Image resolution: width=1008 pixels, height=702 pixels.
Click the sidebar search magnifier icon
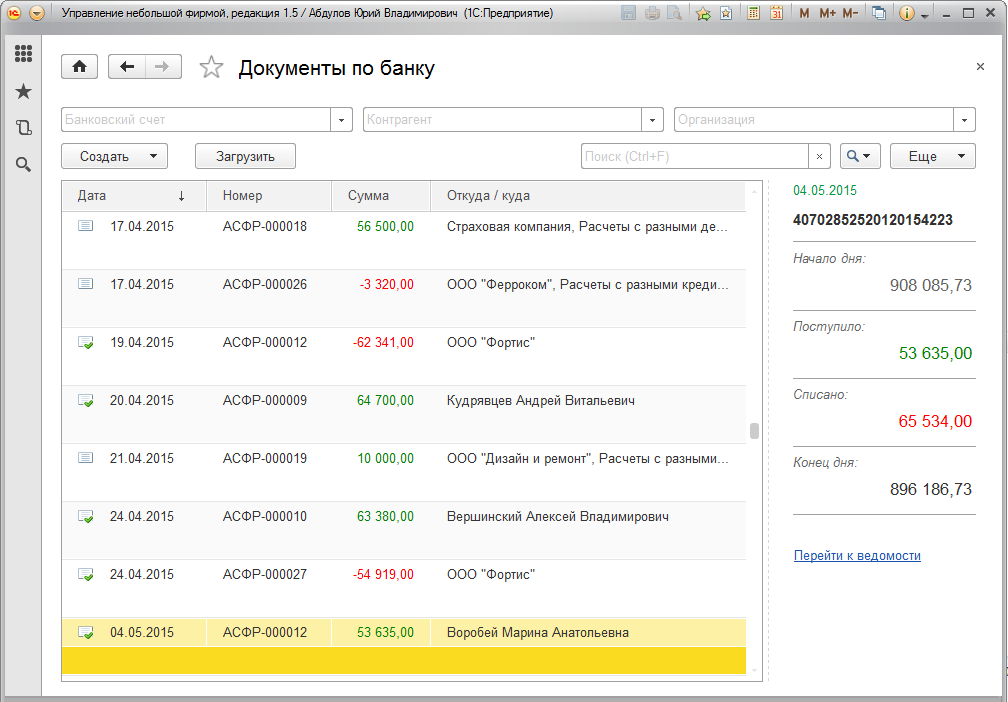click(23, 164)
